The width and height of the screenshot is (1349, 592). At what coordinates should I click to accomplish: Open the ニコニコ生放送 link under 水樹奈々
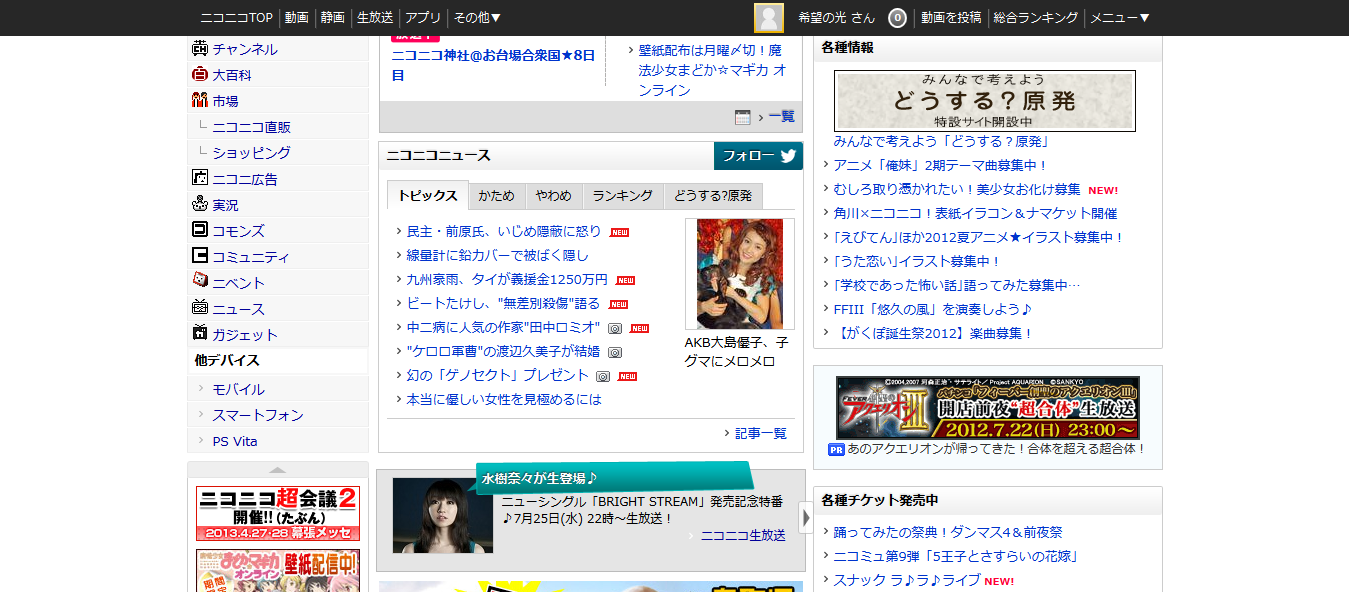click(743, 536)
